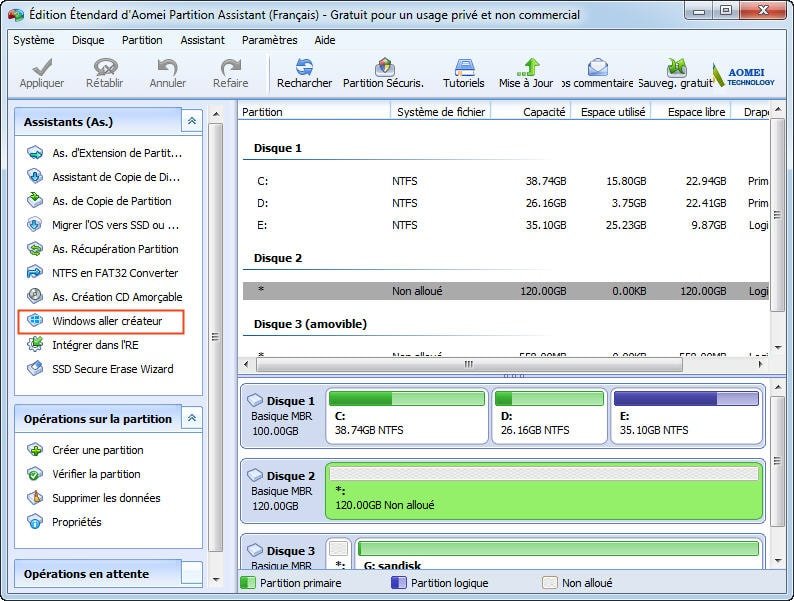
Task: Click Créer une partition icon
Action: click(x=35, y=450)
